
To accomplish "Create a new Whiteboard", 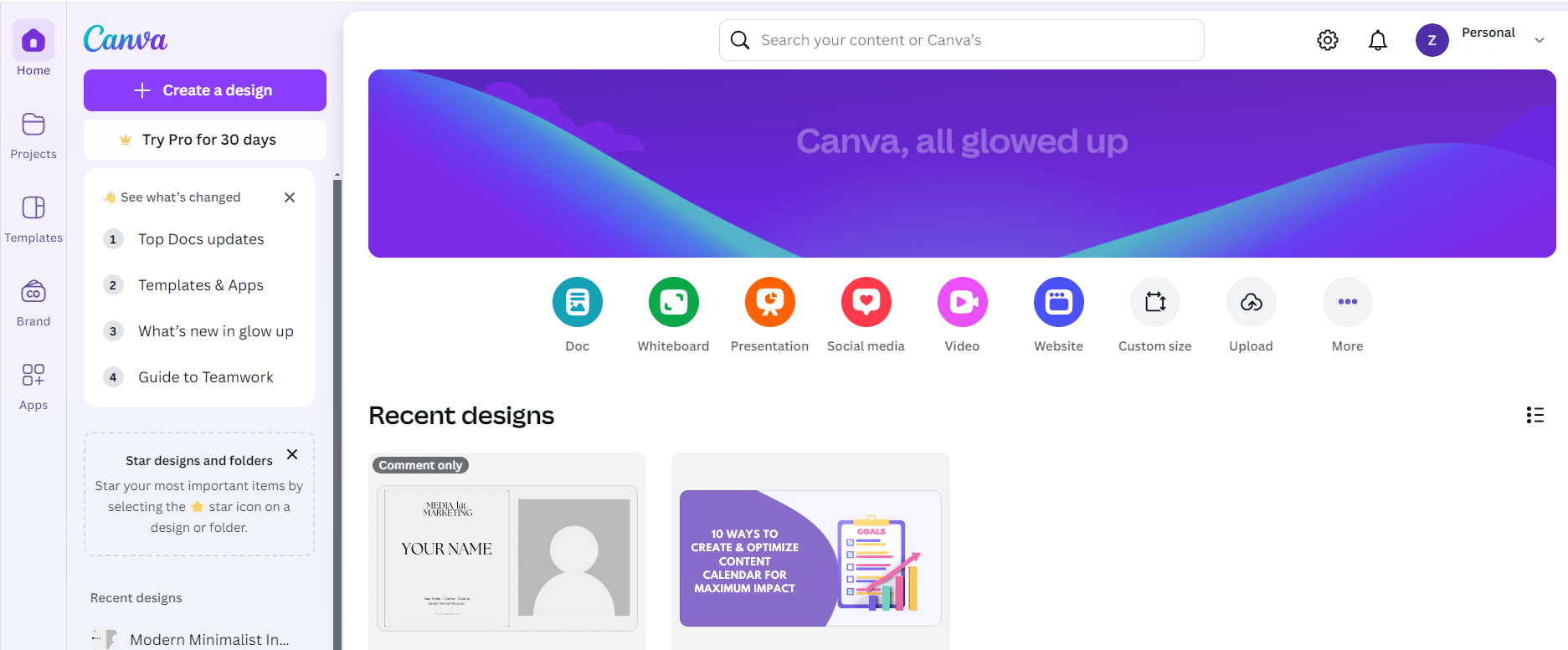I will tap(674, 302).
